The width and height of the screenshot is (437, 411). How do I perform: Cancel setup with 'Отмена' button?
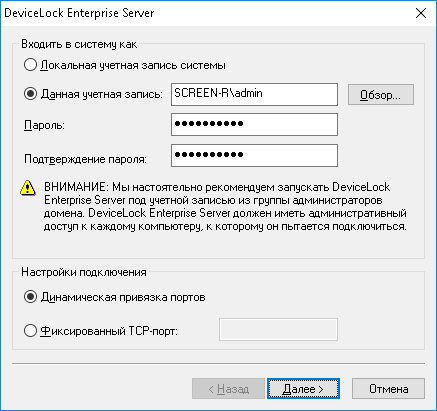[x=388, y=388]
